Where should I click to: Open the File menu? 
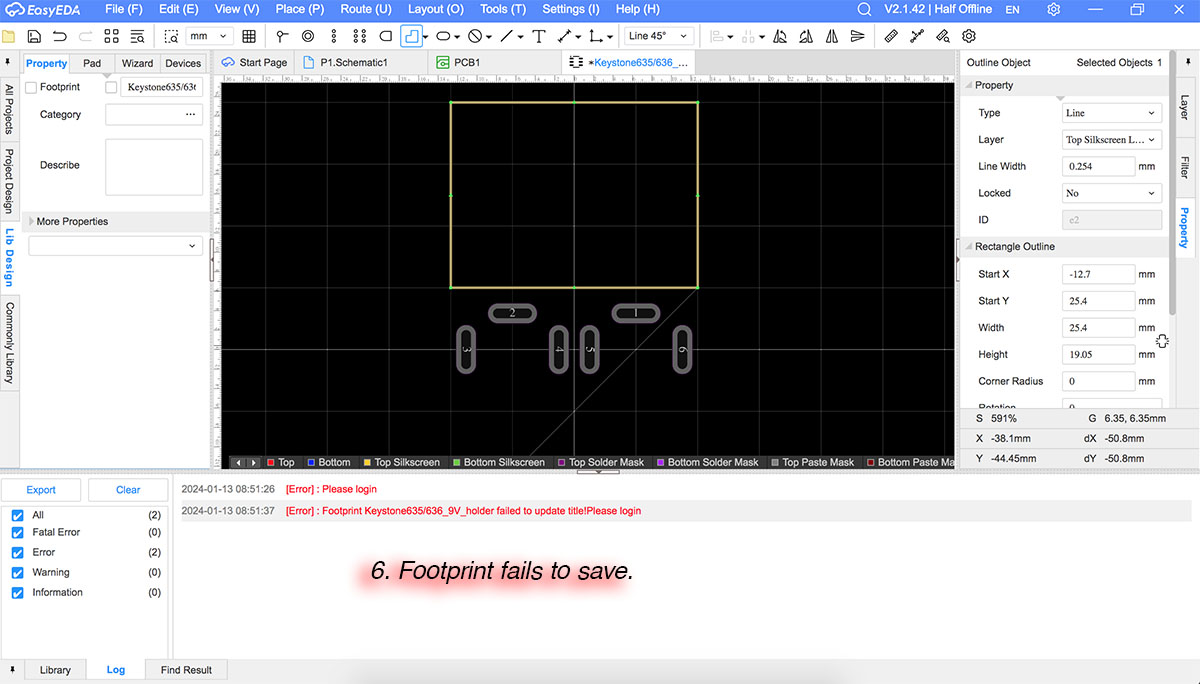123,9
